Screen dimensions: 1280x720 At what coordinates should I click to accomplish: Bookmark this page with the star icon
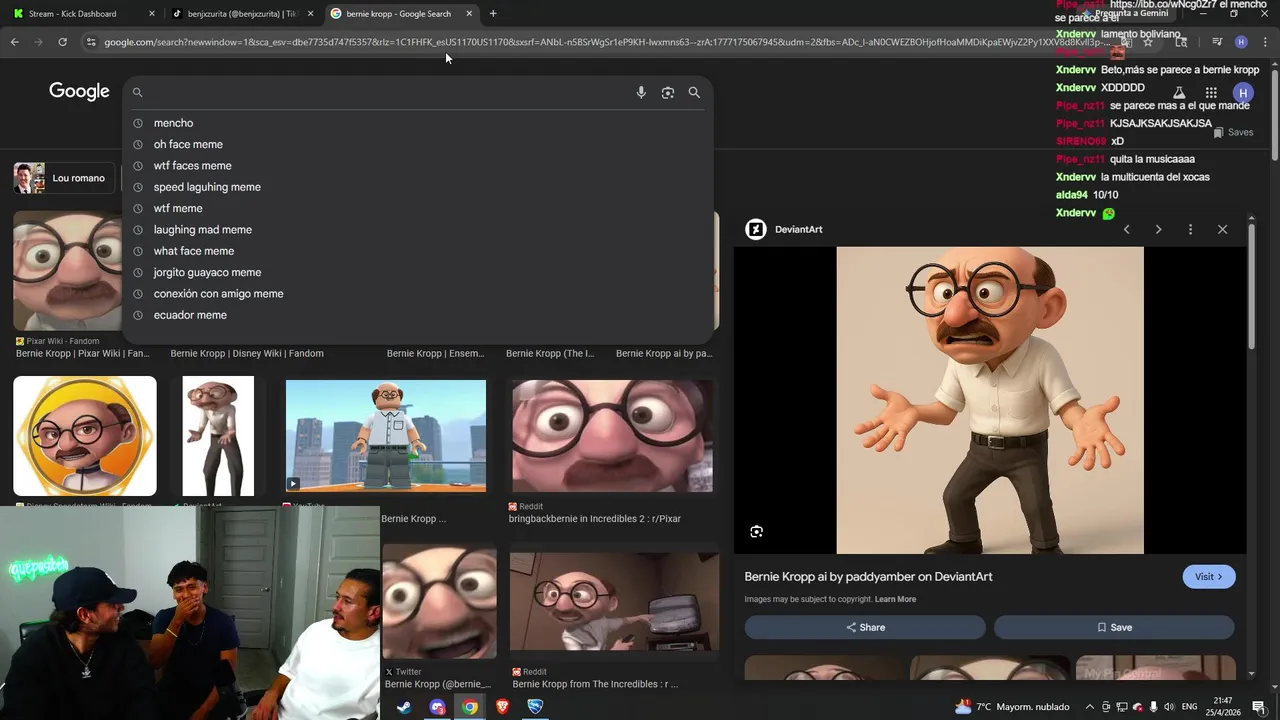point(1148,42)
